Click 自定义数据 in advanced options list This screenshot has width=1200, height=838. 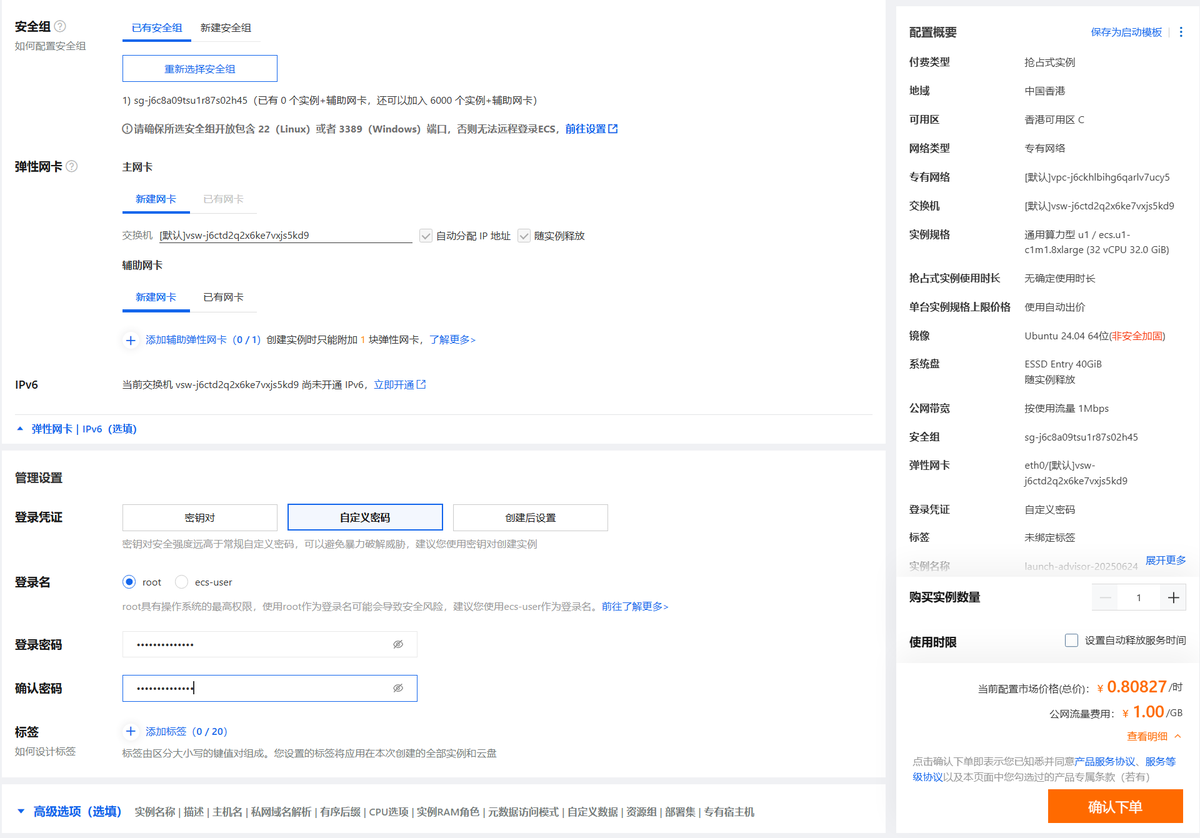[592, 812]
